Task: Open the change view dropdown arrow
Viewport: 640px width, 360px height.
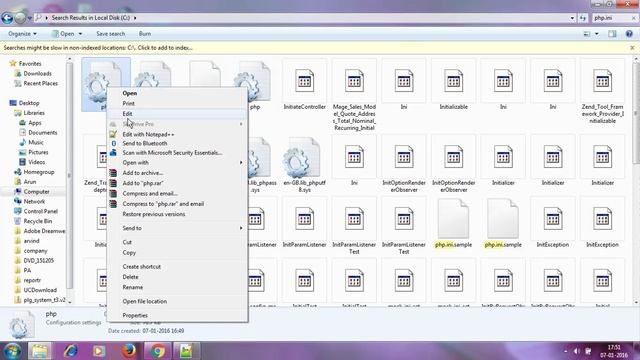Action: pyautogui.click(x=597, y=34)
